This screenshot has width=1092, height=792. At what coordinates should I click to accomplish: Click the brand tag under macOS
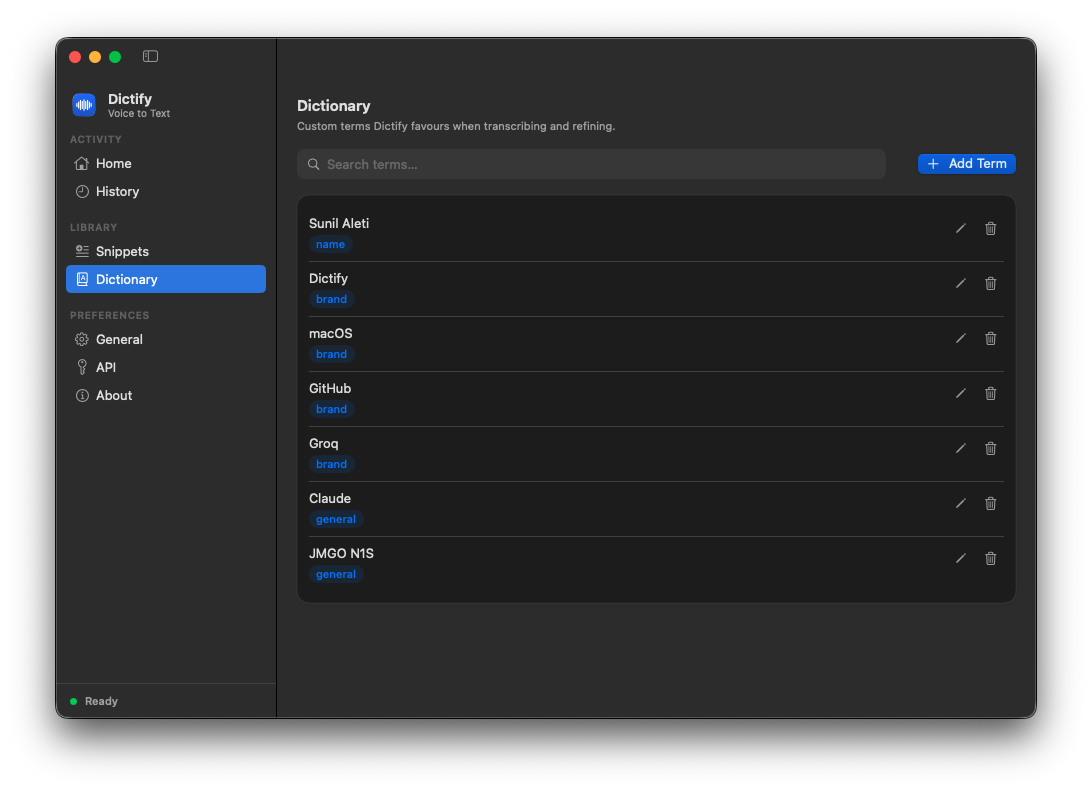332,355
